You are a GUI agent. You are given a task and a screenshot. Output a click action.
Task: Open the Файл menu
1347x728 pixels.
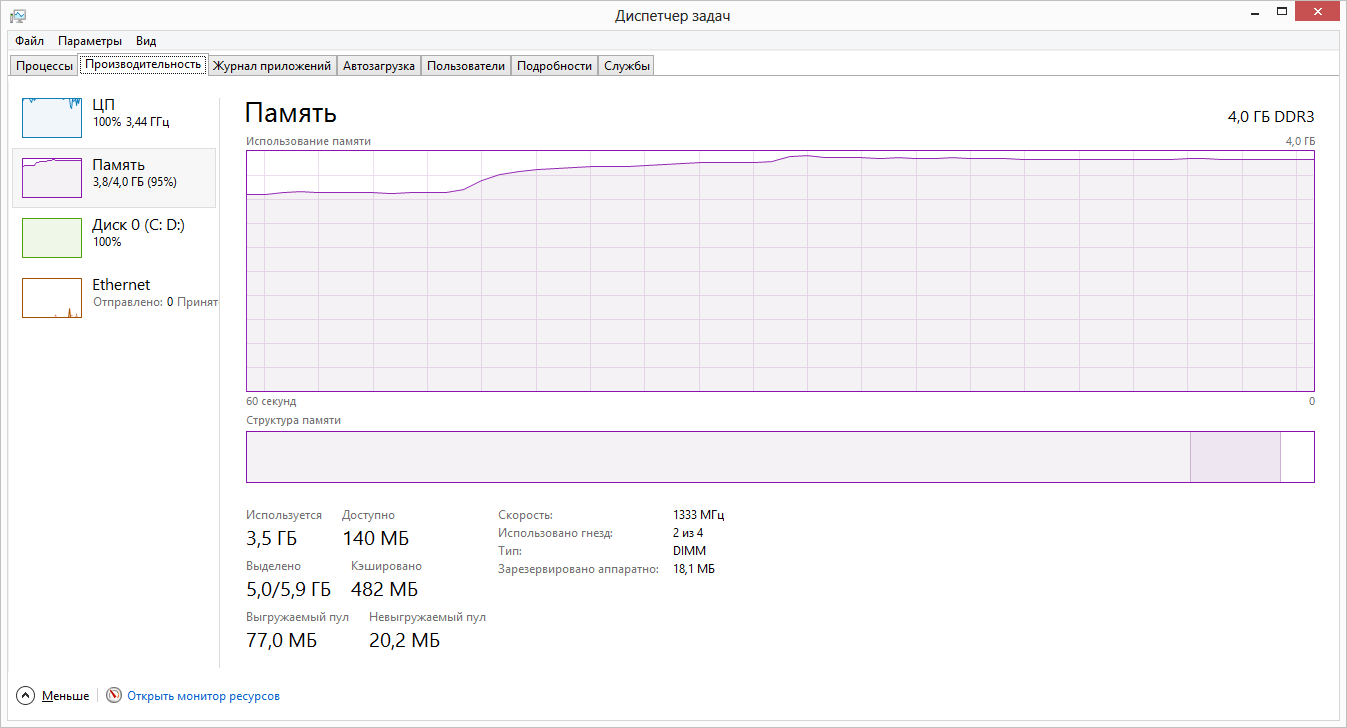click(x=29, y=41)
